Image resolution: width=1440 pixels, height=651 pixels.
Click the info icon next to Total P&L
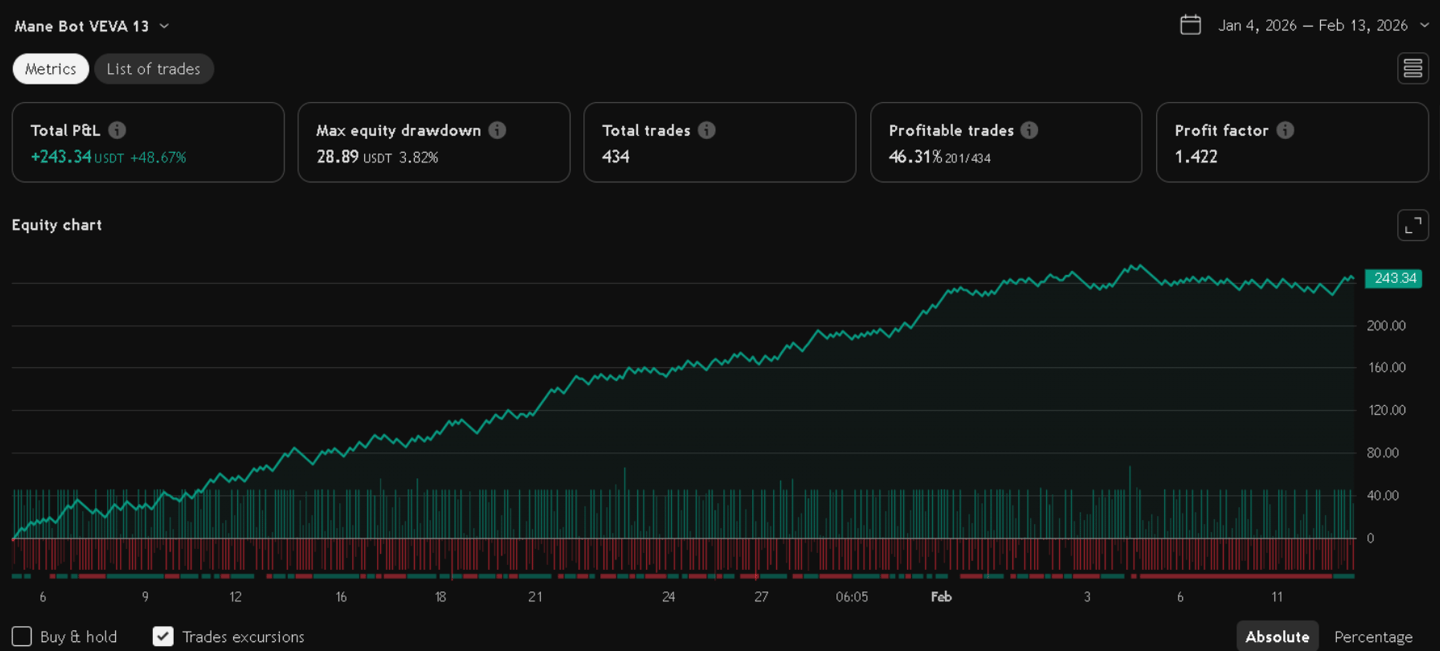(x=118, y=129)
